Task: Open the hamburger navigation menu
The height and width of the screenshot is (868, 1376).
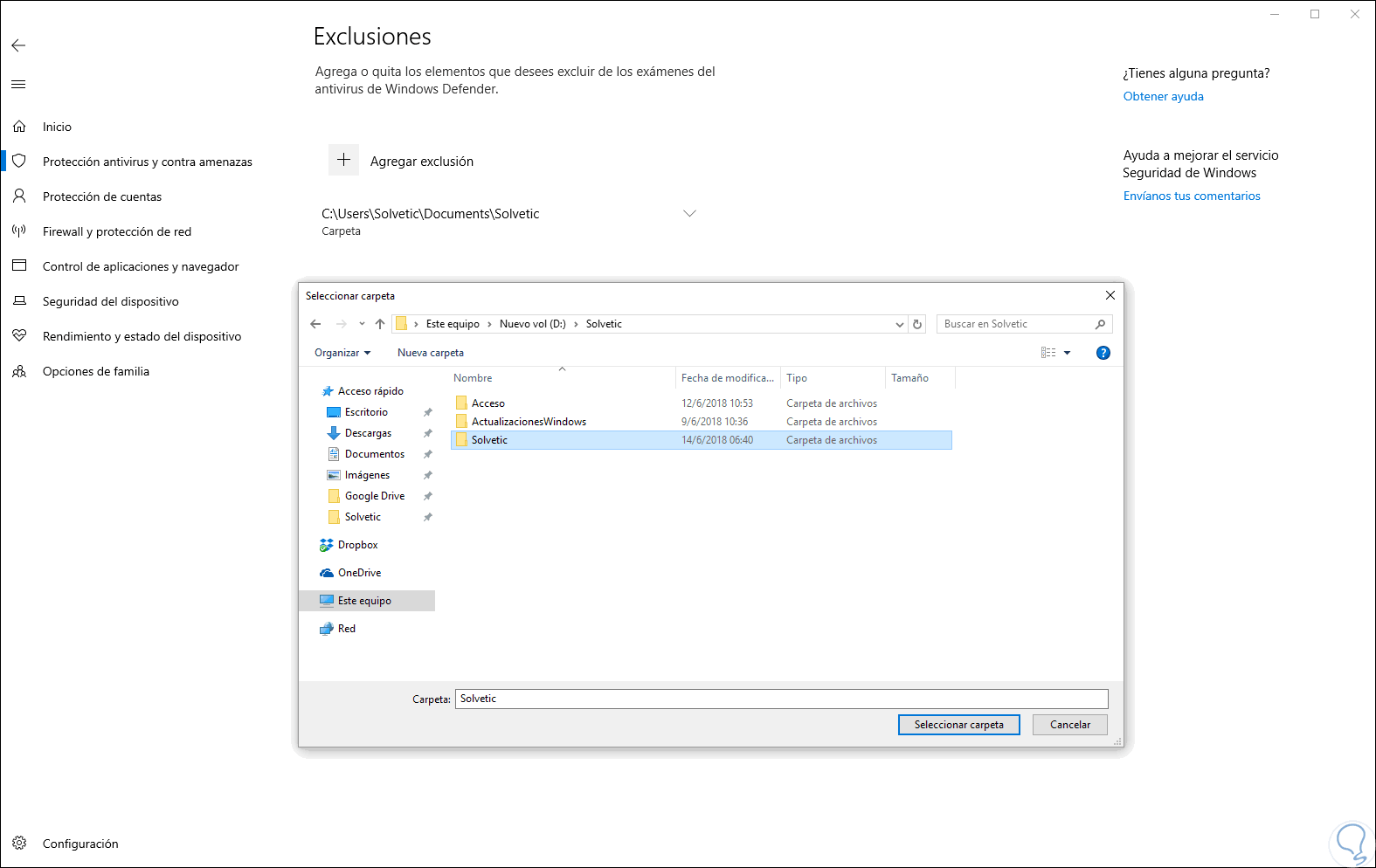Action: pos(18,84)
